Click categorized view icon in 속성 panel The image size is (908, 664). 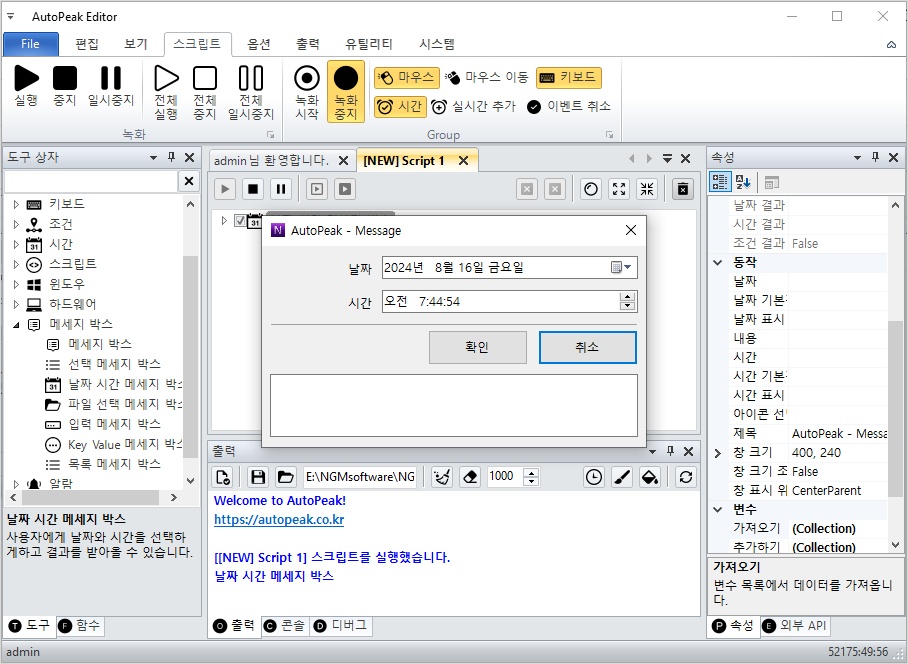(720, 182)
